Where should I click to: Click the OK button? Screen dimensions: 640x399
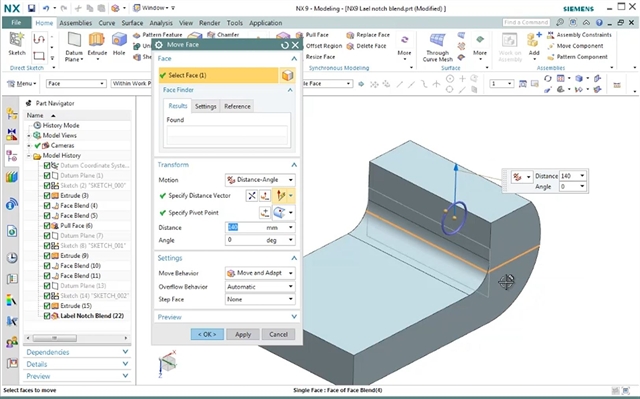click(x=207, y=335)
